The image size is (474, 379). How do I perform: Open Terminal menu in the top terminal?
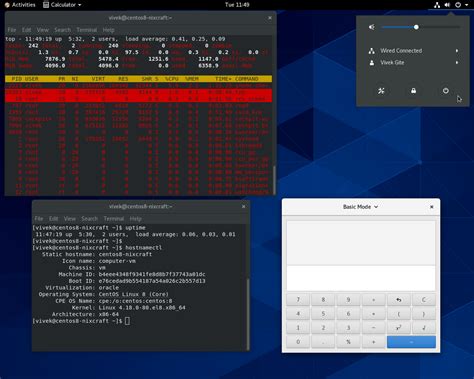[87, 30]
